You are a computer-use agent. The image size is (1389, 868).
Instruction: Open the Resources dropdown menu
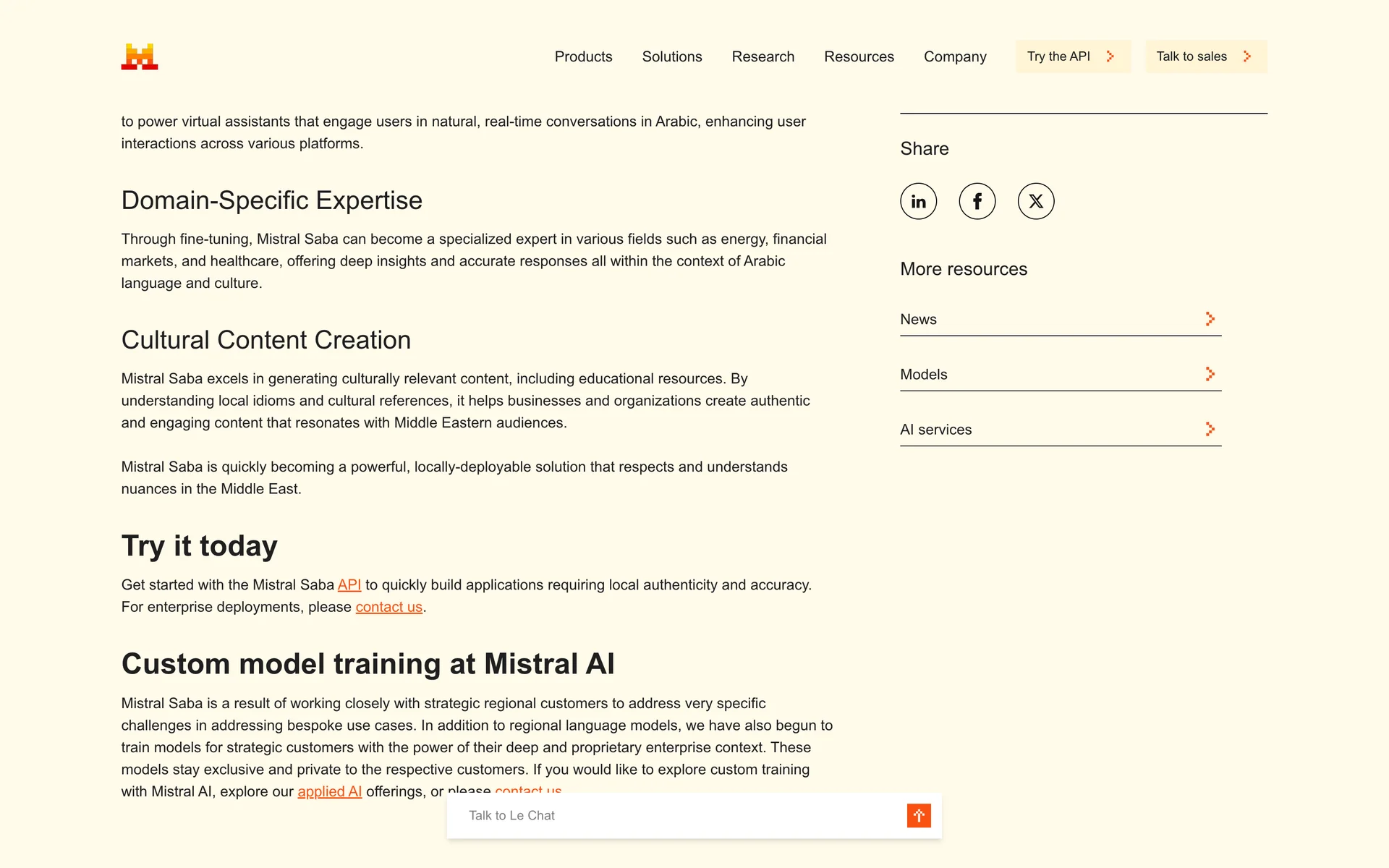(x=859, y=56)
